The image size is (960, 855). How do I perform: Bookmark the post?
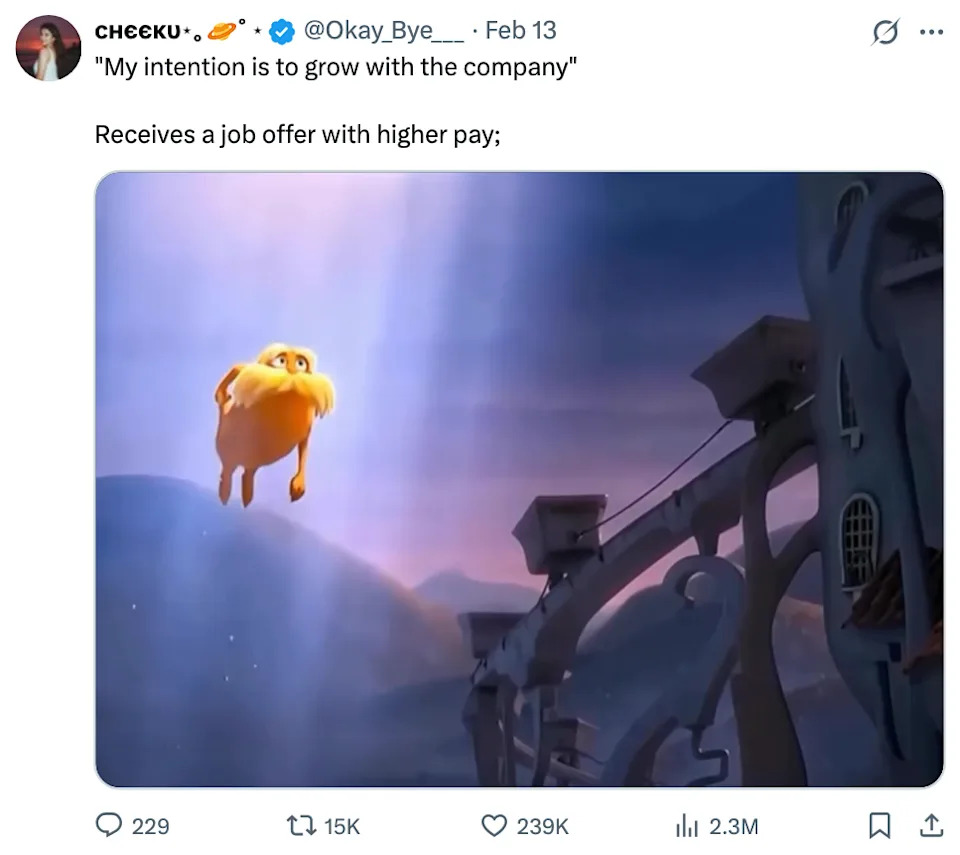pos(880,826)
